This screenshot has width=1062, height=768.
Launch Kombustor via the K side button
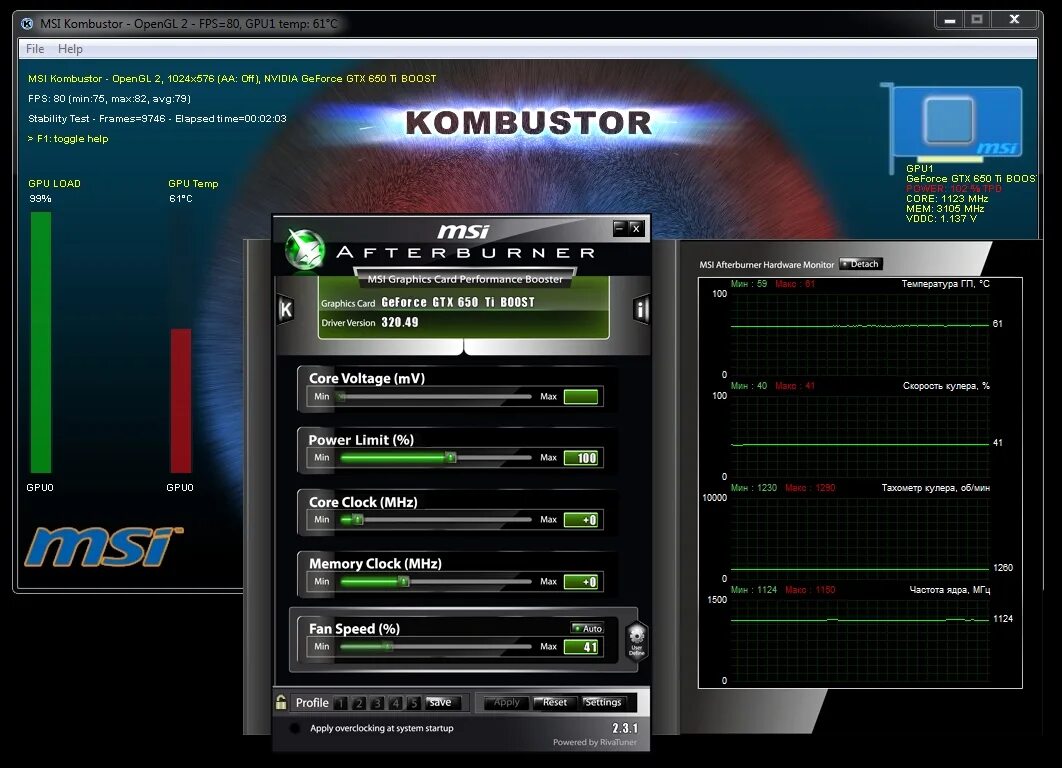[x=286, y=310]
